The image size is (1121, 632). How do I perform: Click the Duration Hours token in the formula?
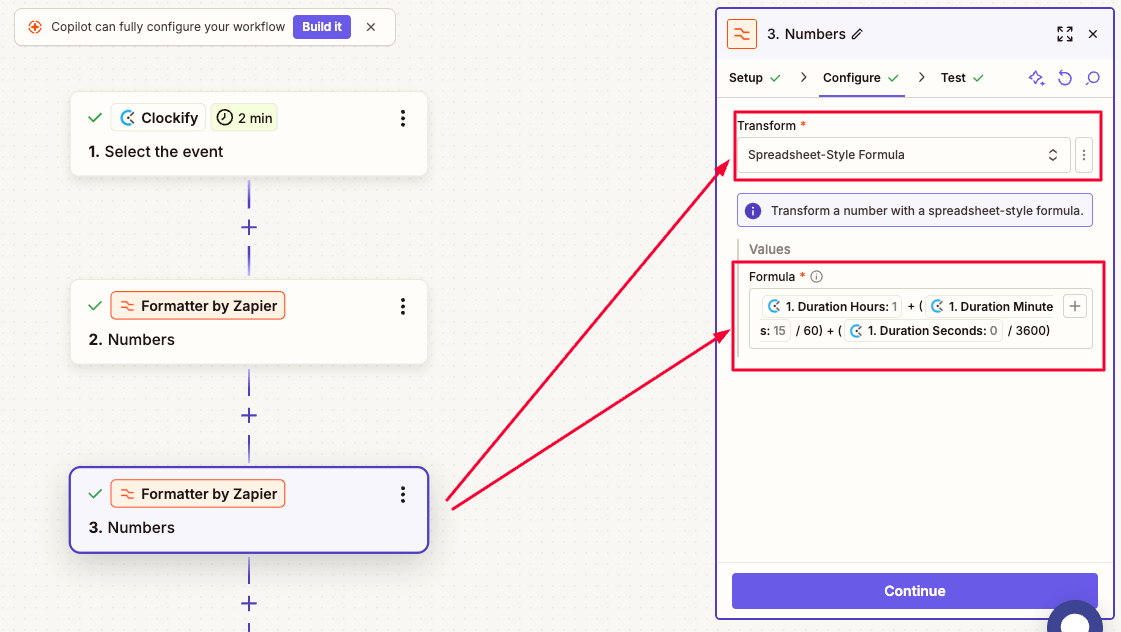(x=830, y=306)
